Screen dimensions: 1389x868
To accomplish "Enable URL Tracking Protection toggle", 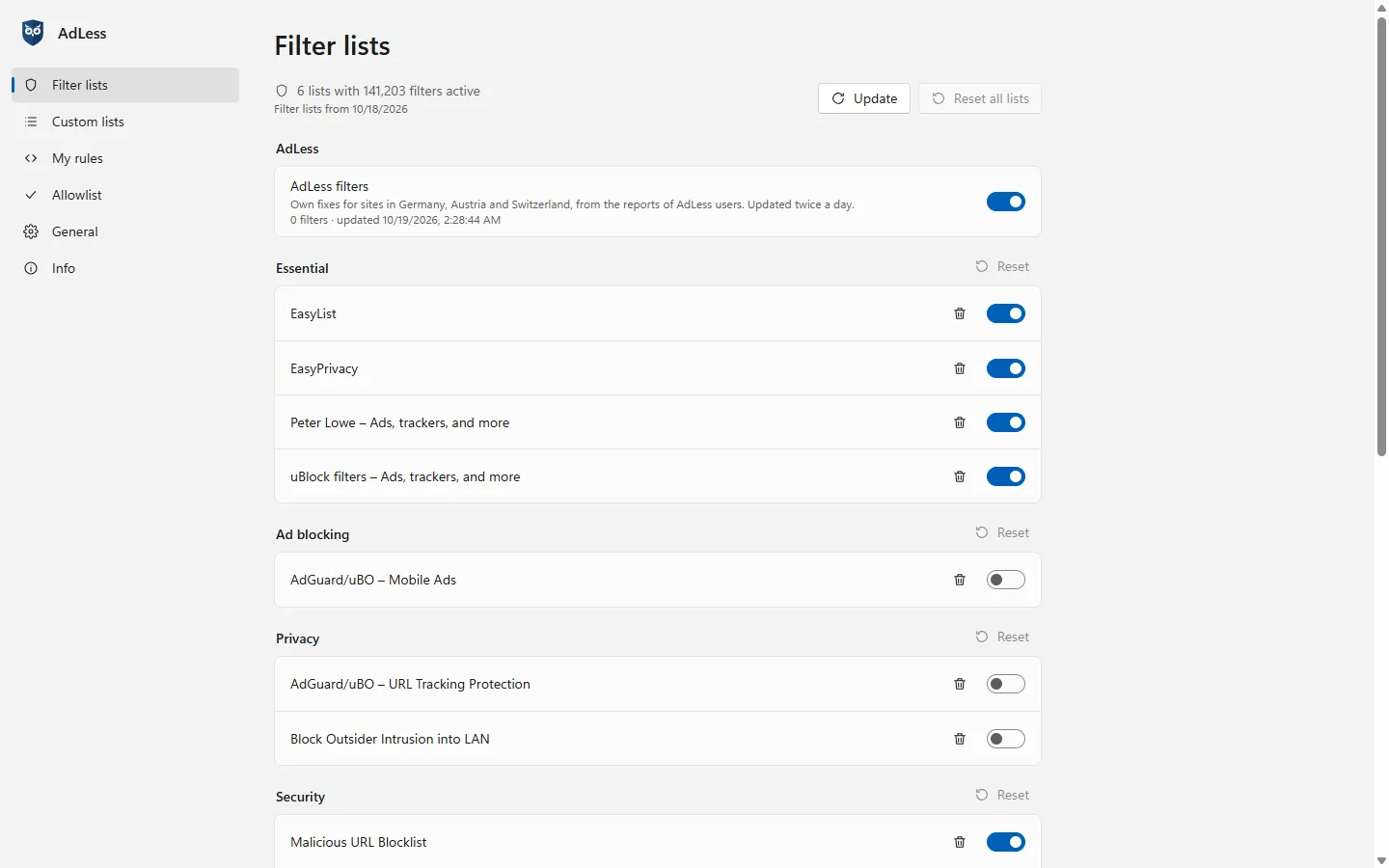I will (1005, 684).
